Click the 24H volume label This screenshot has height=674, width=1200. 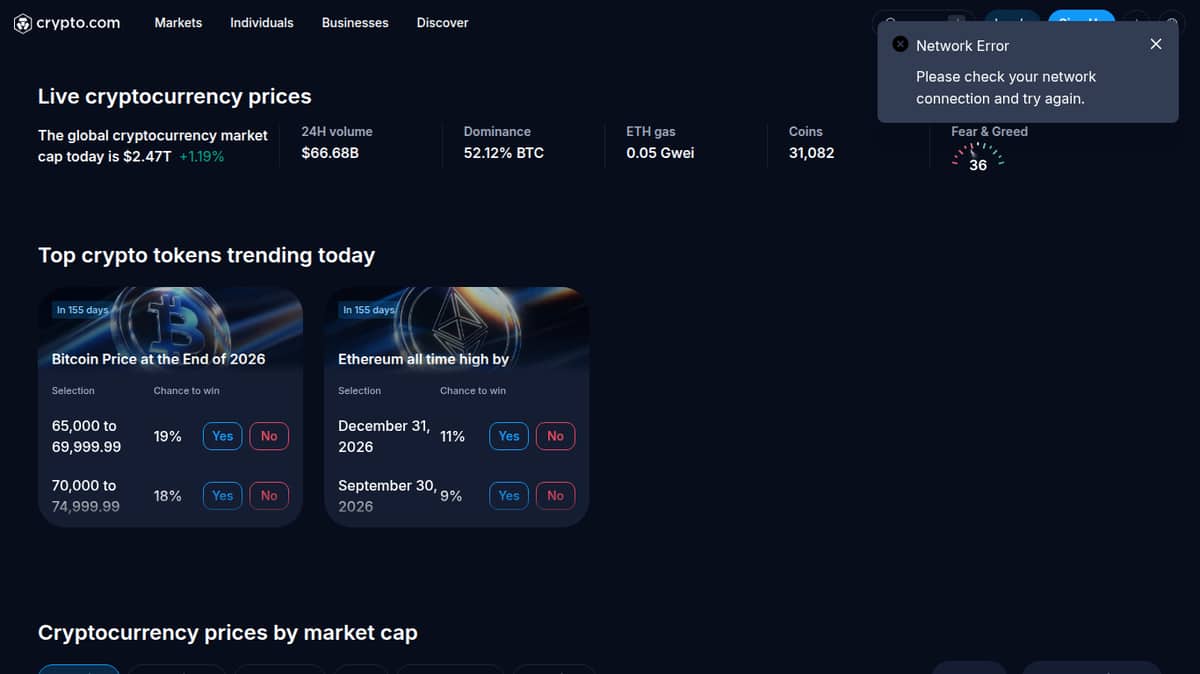click(x=337, y=131)
